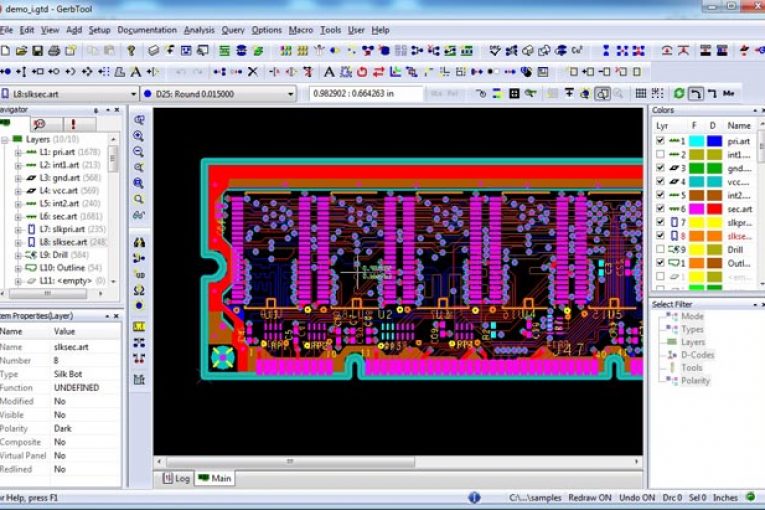Click the green status indicator in status bar

750,497
